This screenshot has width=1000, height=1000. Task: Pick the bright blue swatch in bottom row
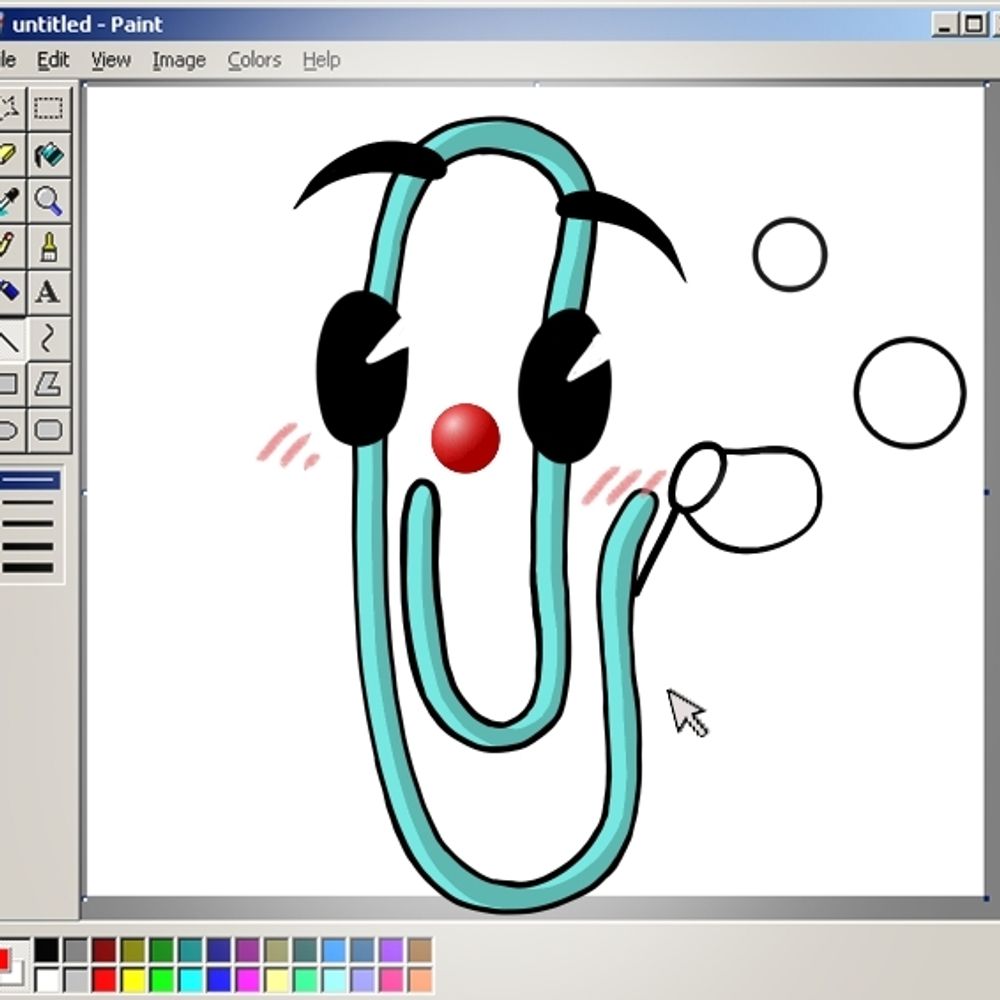click(219, 980)
